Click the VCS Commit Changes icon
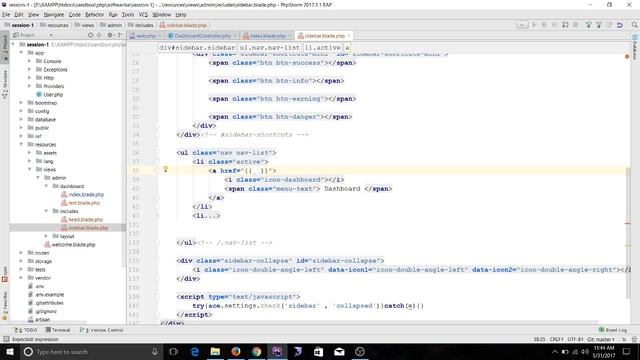The image size is (640, 360). pyautogui.click(x=599, y=25)
